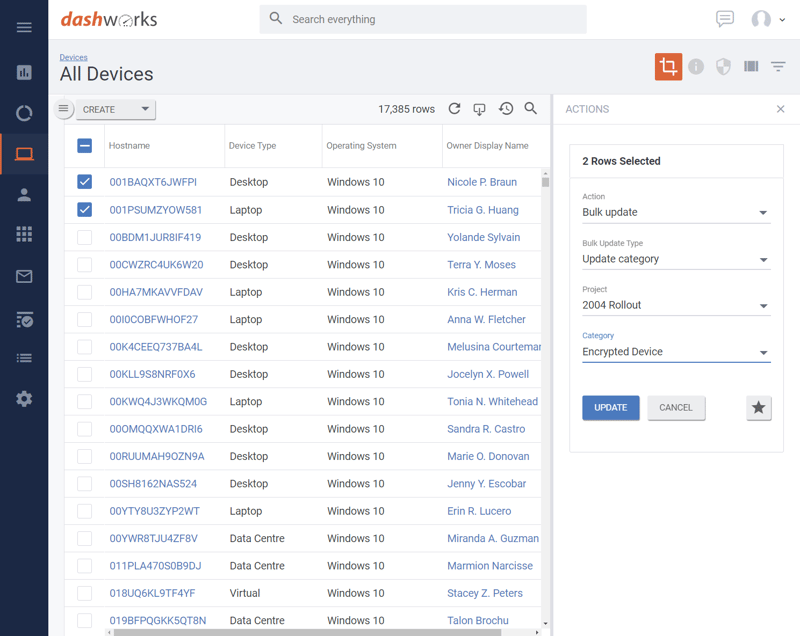This screenshot has height=636, width=800.
Task: Click the user avatar icon
Action: (x=761, y=19)
